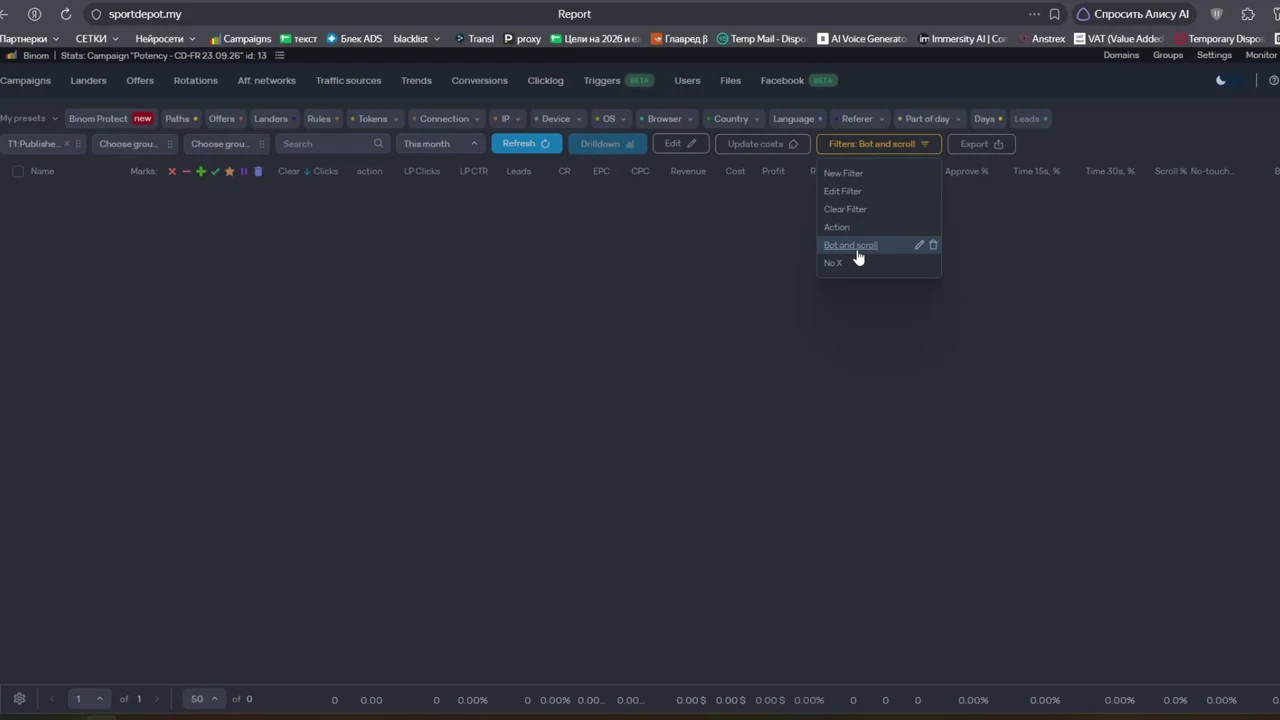Viewport: 1280px width, 720px height.
Task: Open the Conversions tab in top navigation
Action: 479,81
